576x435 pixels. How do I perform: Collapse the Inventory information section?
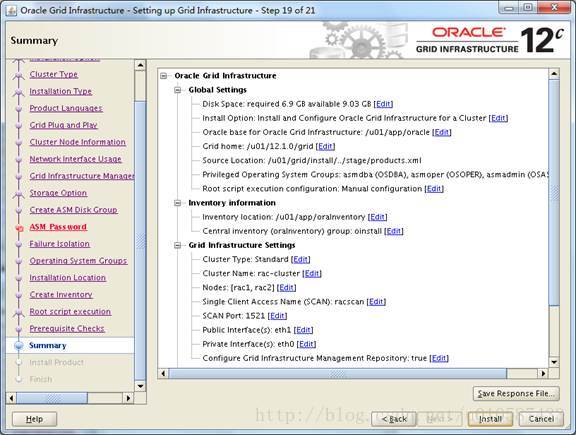(x=178, y=203)
